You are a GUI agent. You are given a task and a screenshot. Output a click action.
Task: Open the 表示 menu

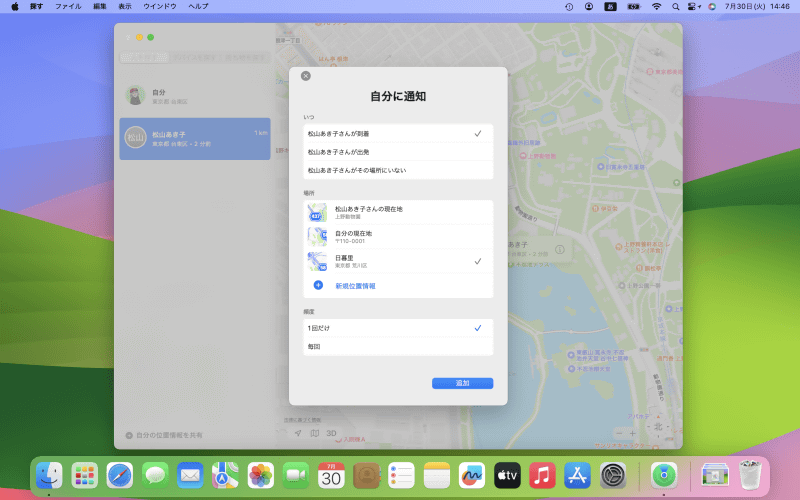tap(125, 7)
